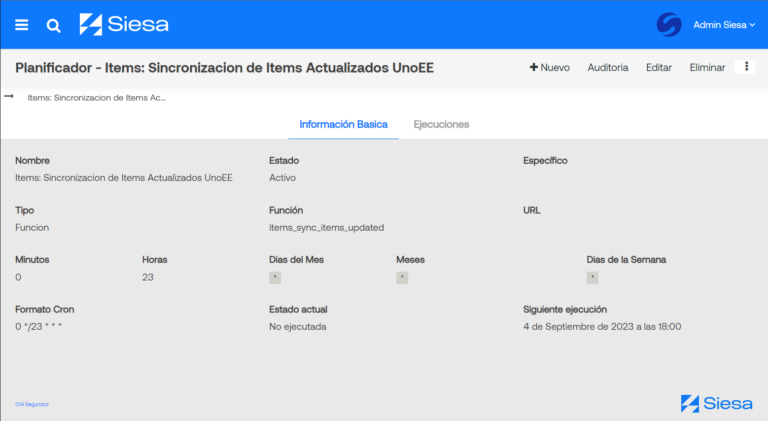Viewport: 768px width, 421px height.
Task: Click the Editar button
Action: click(659, 68)
